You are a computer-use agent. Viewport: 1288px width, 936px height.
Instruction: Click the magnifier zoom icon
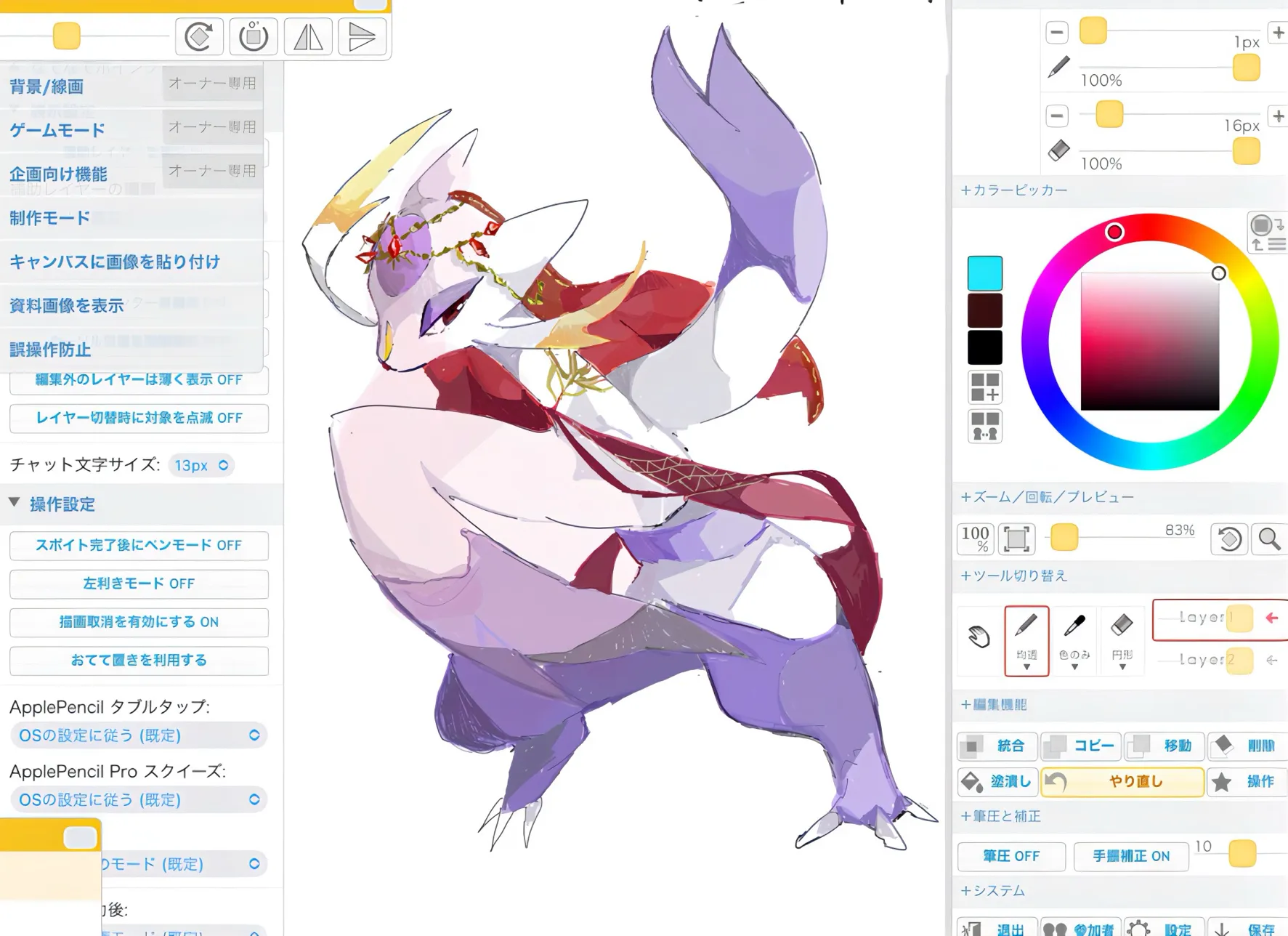click(x=1270, y=538)
